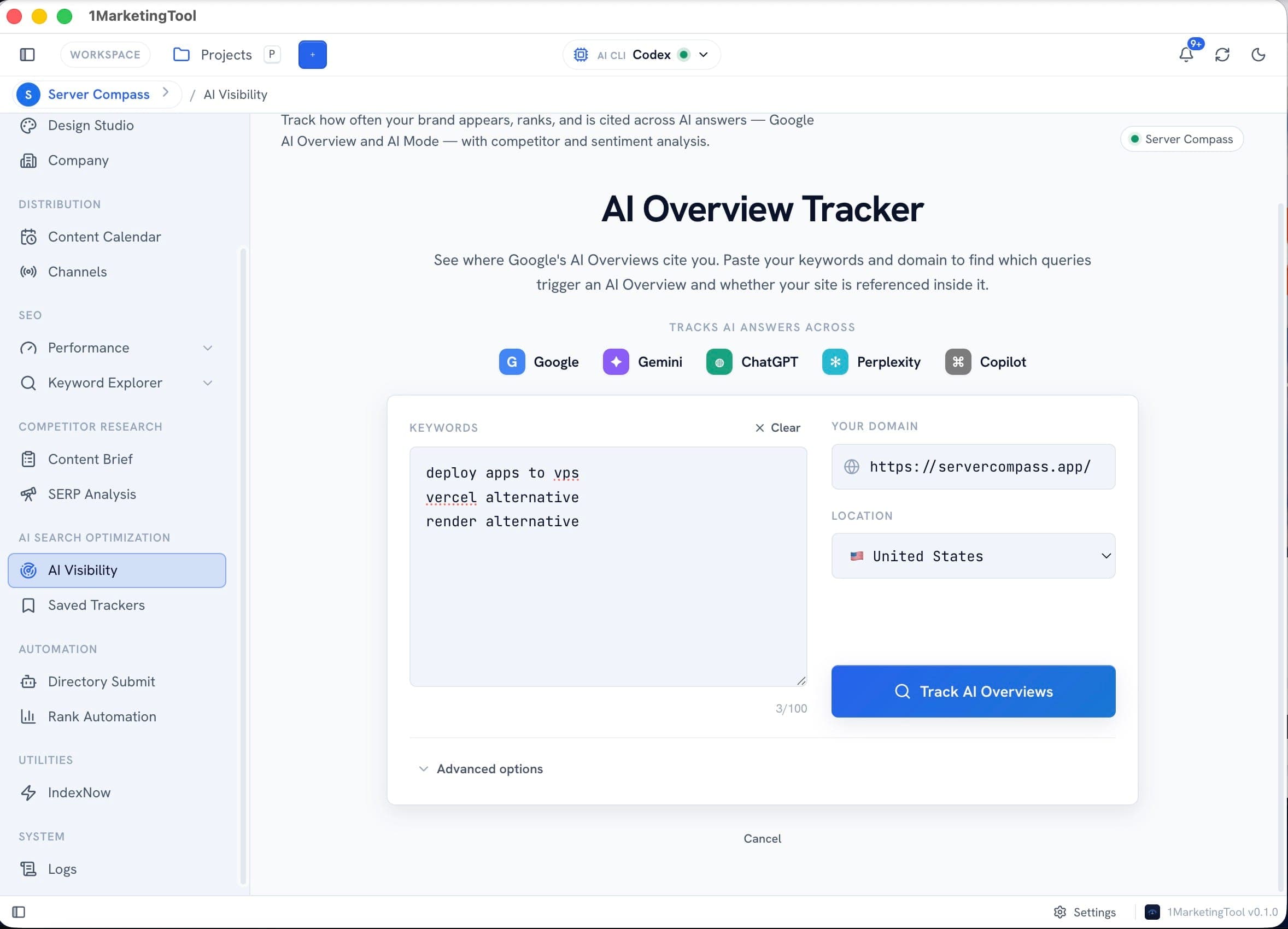
Task: Click the WORKSPACE pill button
Action: click(x=105, y=55)
